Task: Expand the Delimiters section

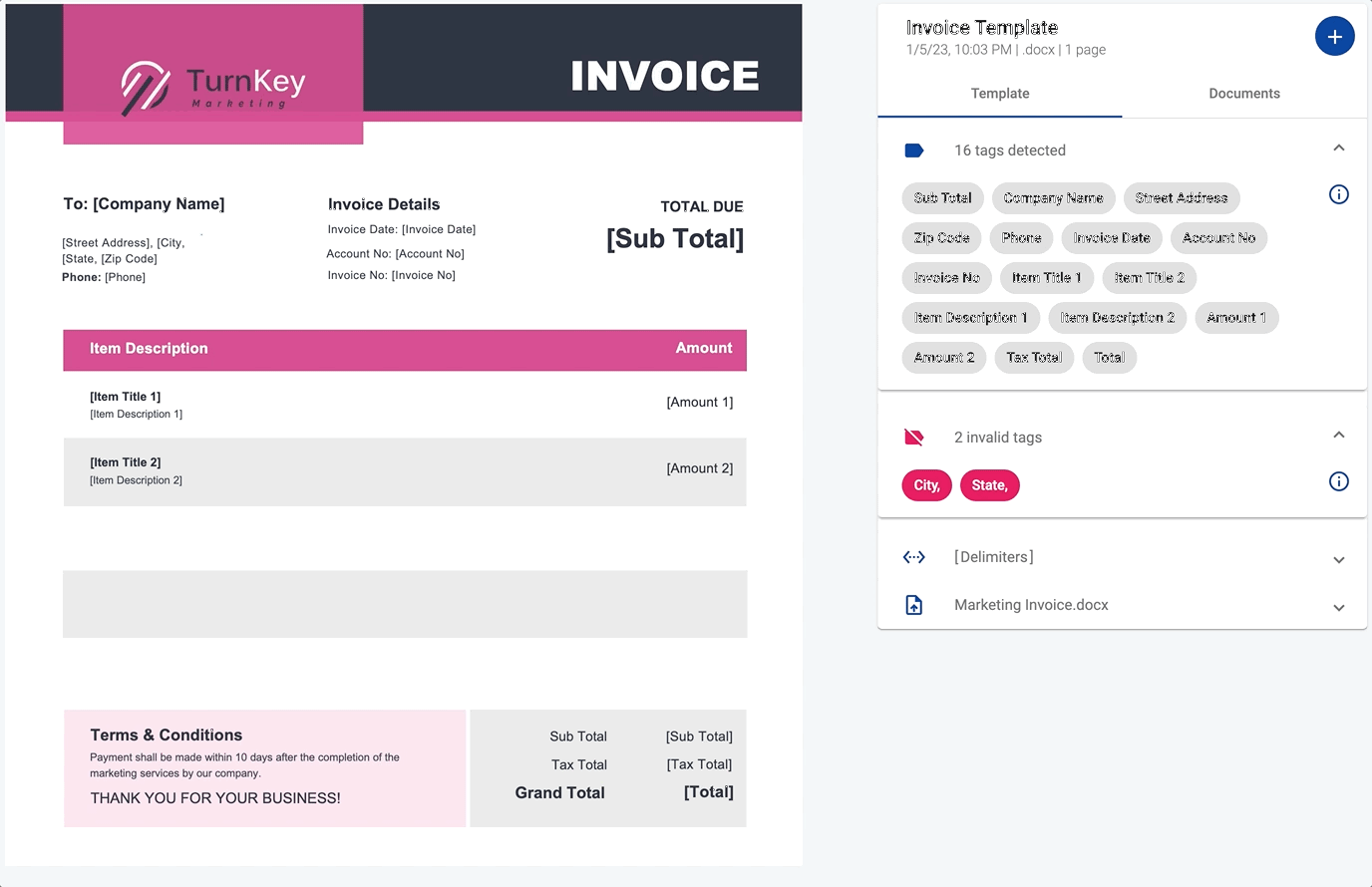Action: (x=1339, y=559)
